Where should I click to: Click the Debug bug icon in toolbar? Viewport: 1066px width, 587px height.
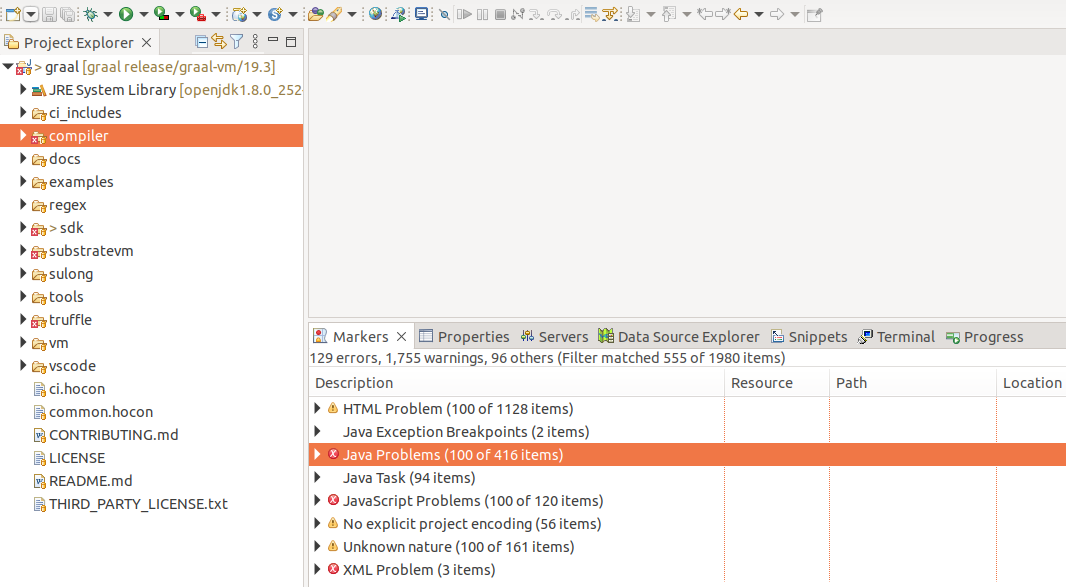point(90,14)
